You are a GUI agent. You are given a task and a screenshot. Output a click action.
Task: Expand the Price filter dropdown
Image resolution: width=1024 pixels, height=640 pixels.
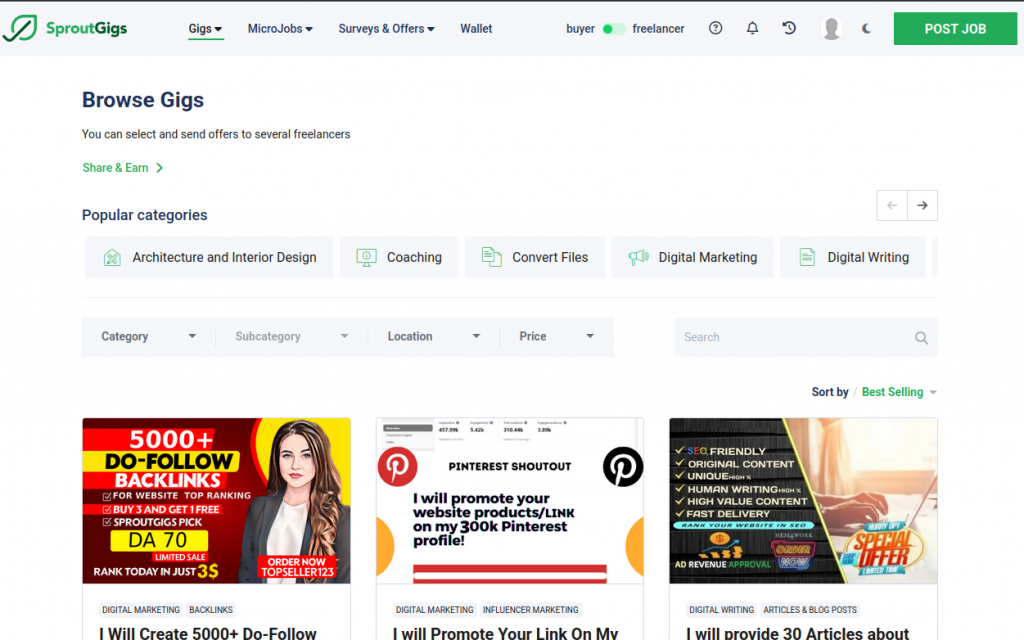[556, 336]
